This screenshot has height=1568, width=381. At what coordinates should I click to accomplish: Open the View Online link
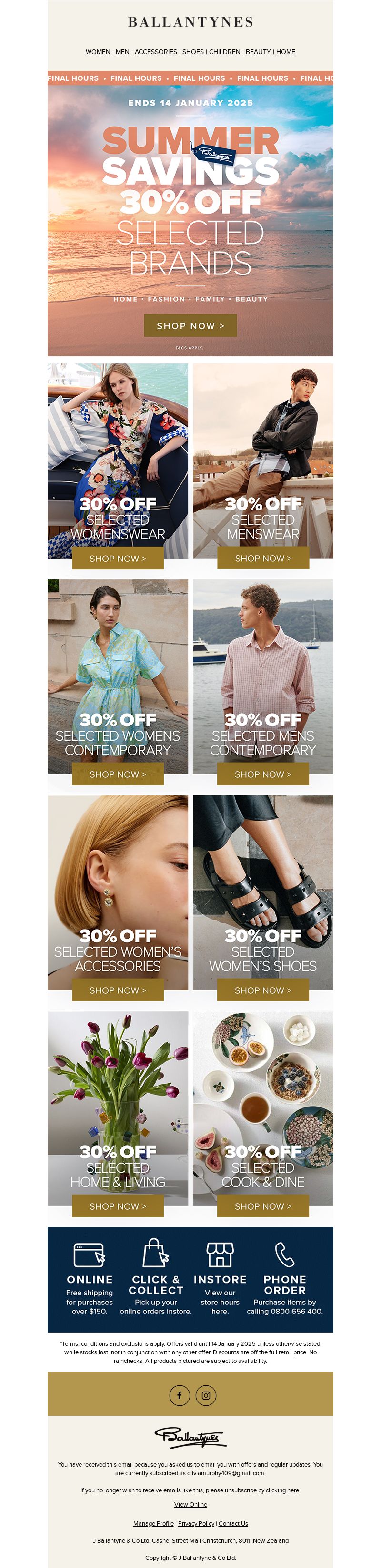(x=190, y=1504)
